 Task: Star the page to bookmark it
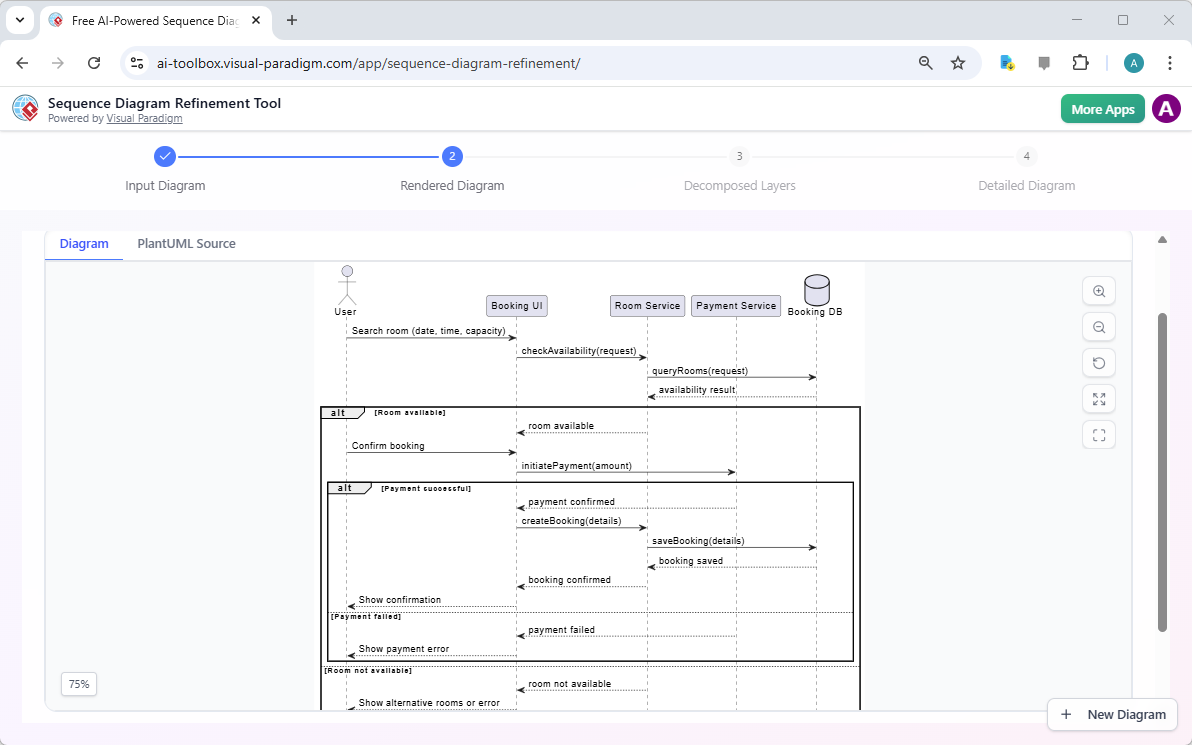958,62
